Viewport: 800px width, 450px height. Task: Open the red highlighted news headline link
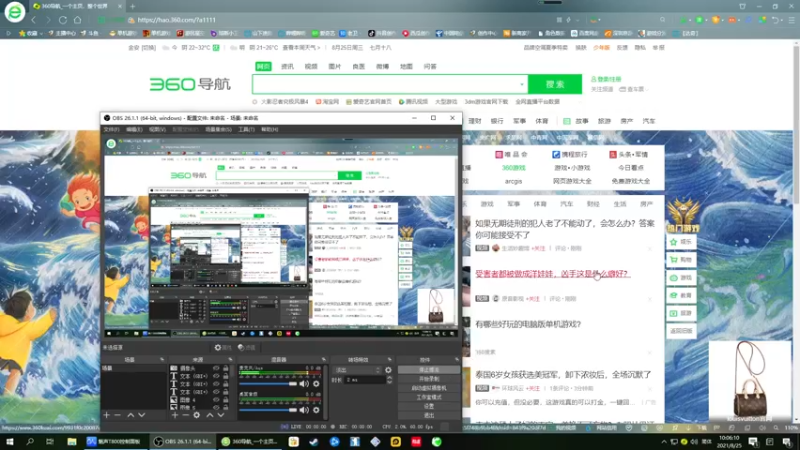pyautogui.click(x=552, y=274)
